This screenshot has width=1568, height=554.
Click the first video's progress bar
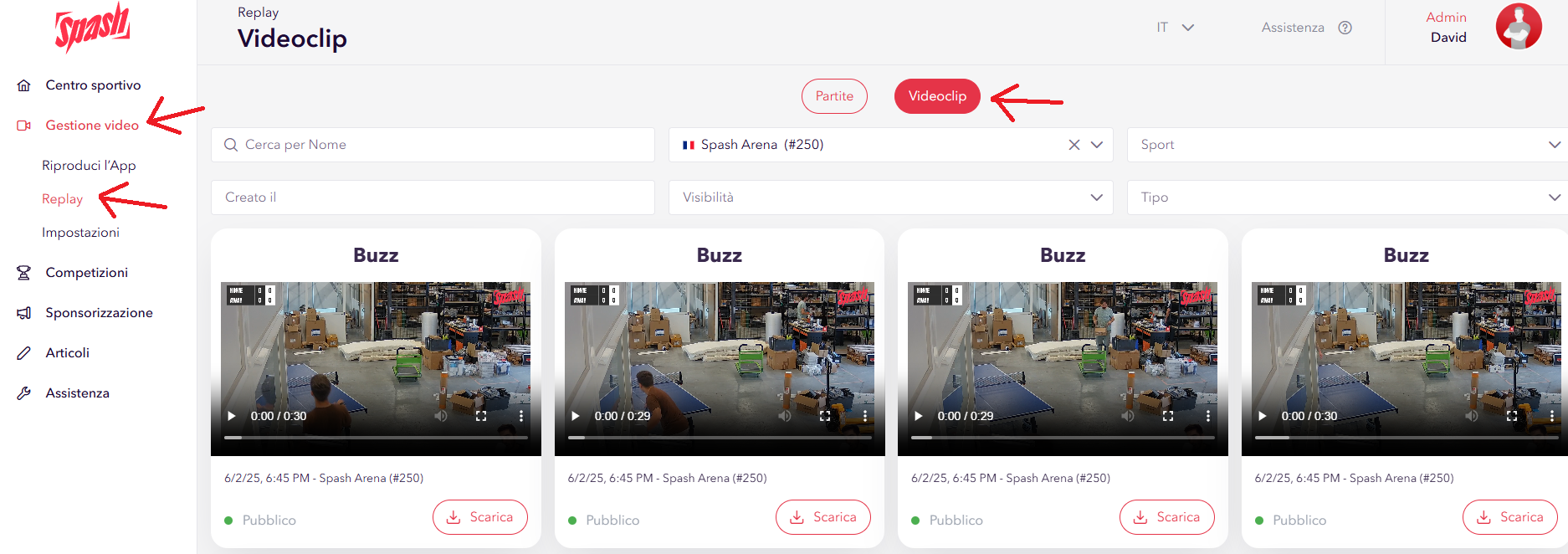(376, 437)
